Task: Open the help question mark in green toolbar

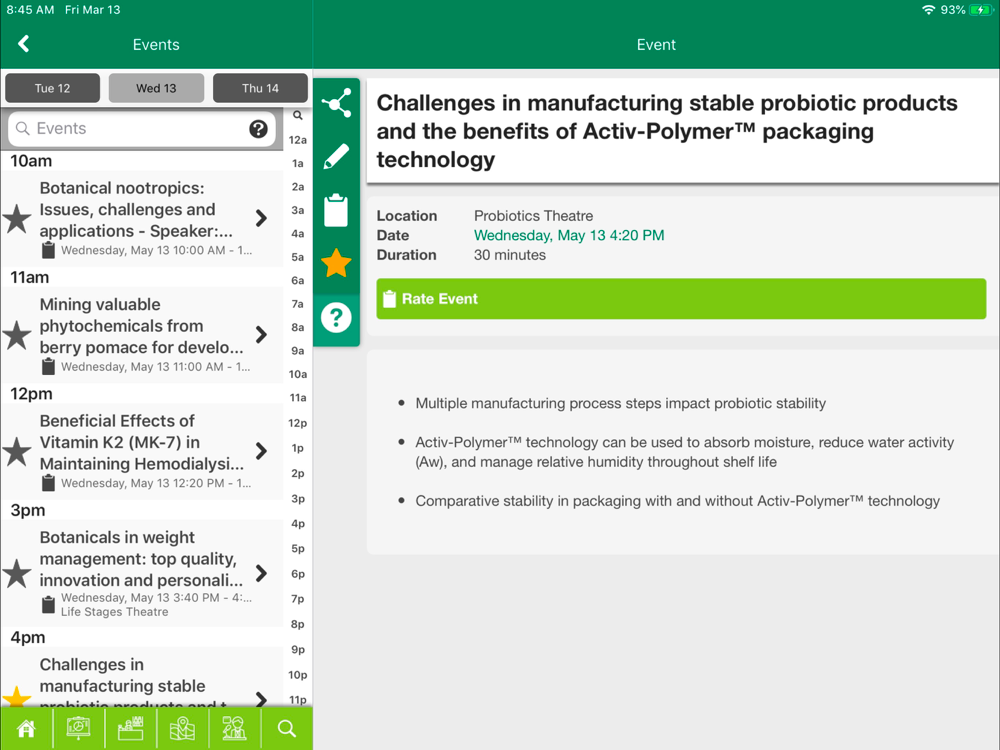Action: click(336, 317)
